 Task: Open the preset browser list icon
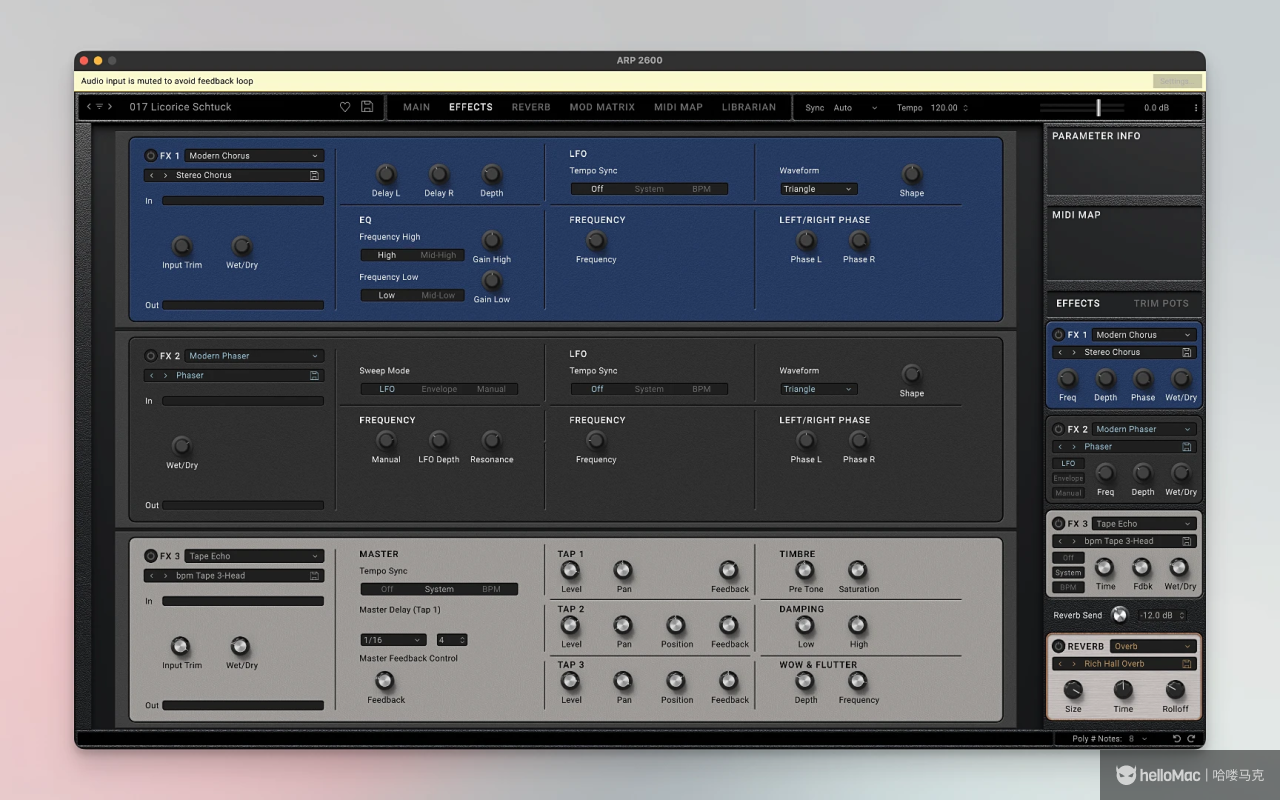99,107
